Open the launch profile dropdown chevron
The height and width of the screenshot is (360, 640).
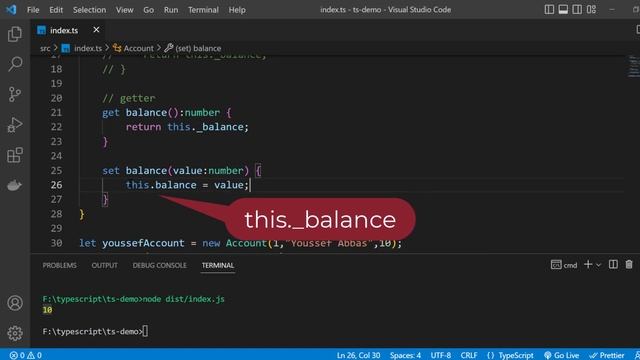[598, 265]
